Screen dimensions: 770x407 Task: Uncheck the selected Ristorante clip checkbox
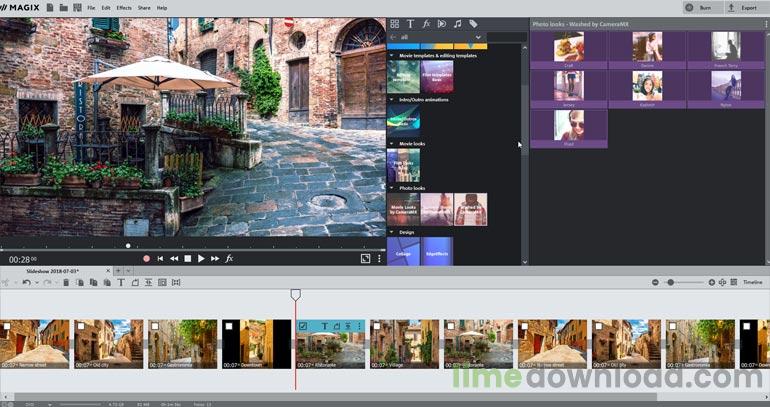click(x=302, y=326)
